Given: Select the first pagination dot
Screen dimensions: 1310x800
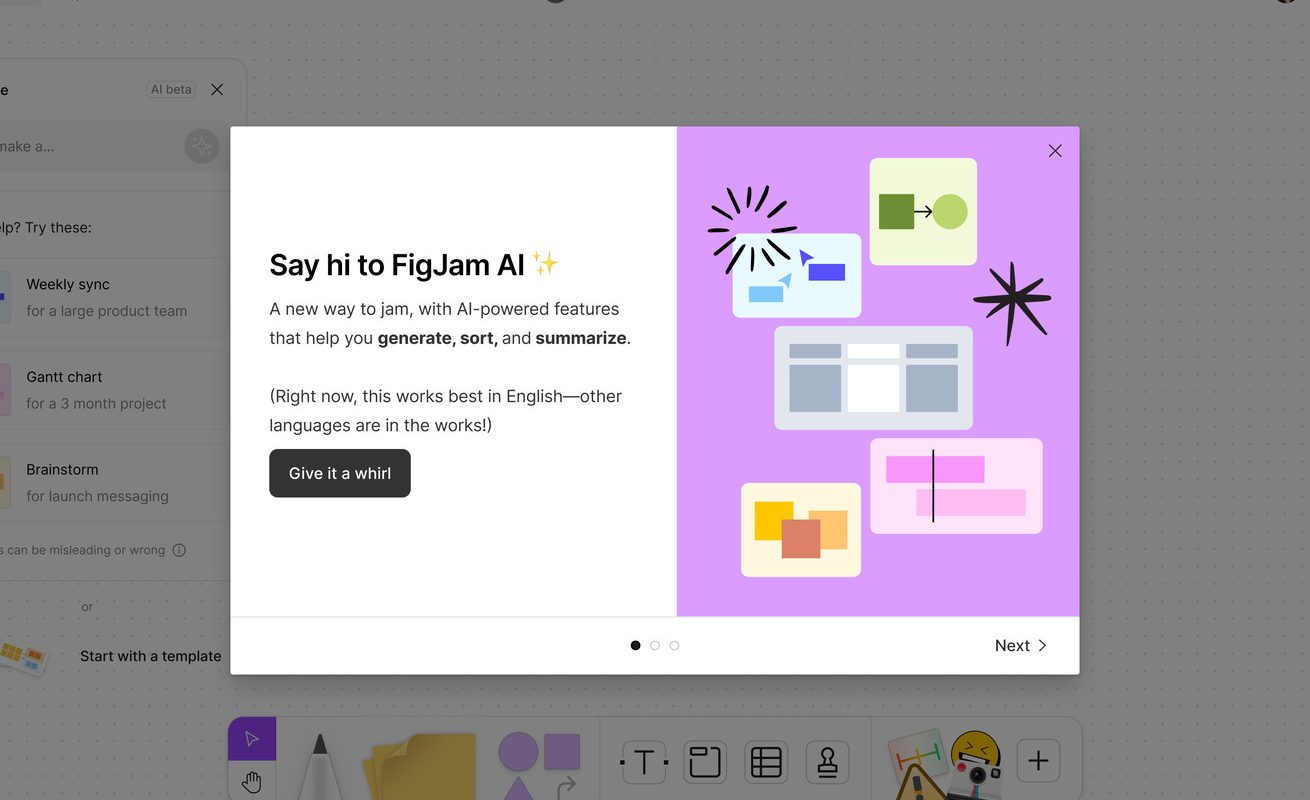Looking at the screenshot, I should pos(635,645).
